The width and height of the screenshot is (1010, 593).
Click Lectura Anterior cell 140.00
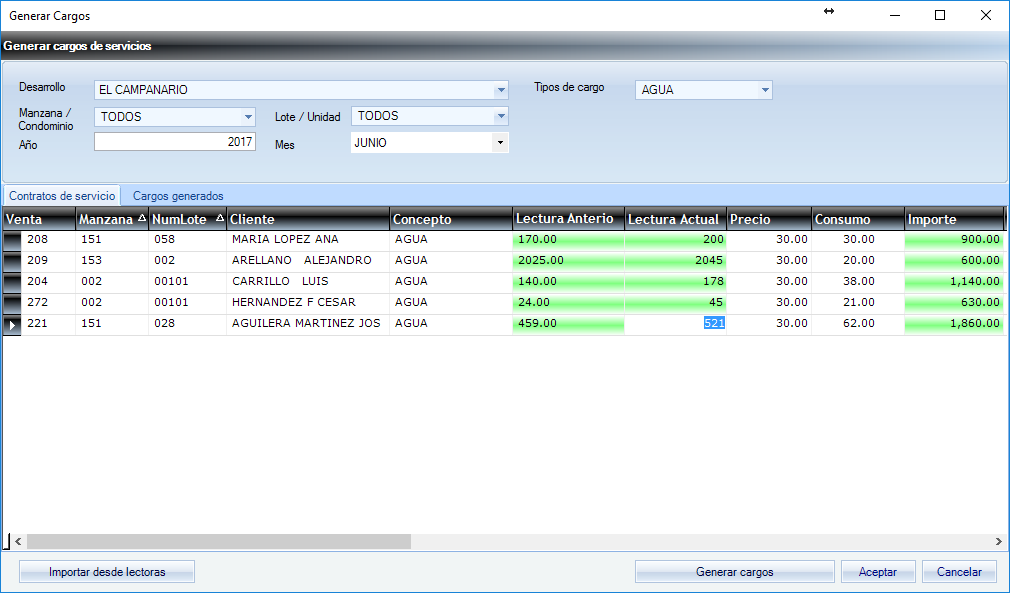pyautogui.click(x=568, y=281)
